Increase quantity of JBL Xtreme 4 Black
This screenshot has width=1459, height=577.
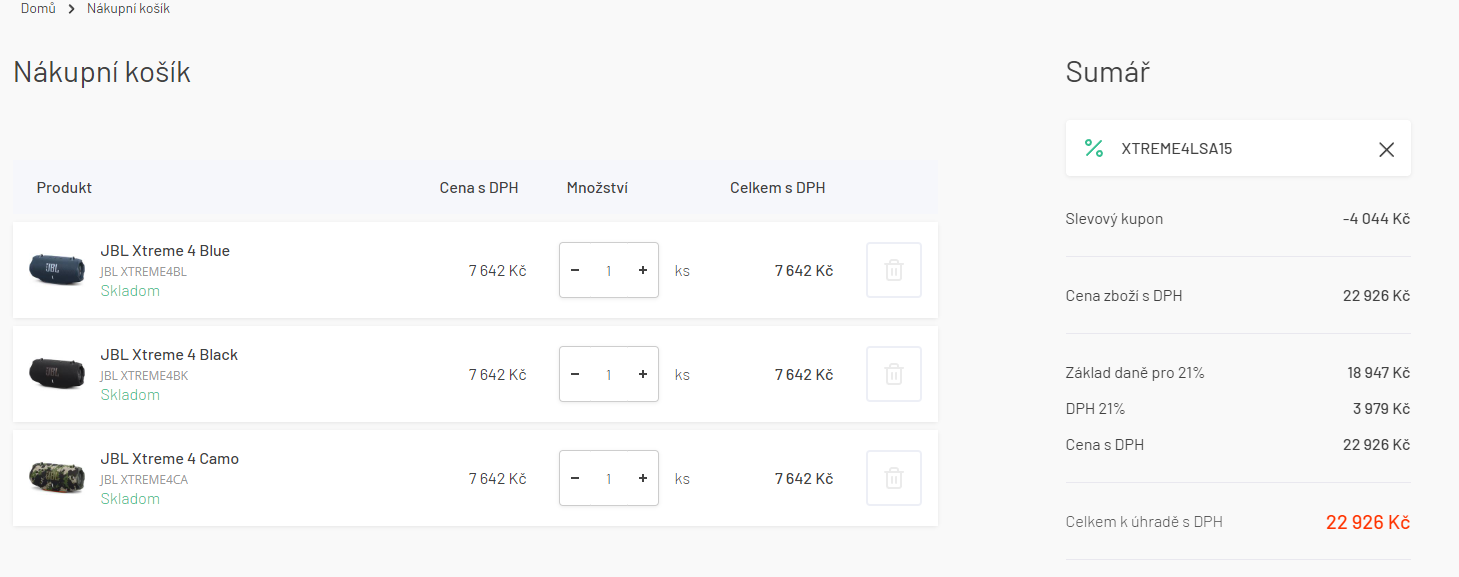click(642, 374)
